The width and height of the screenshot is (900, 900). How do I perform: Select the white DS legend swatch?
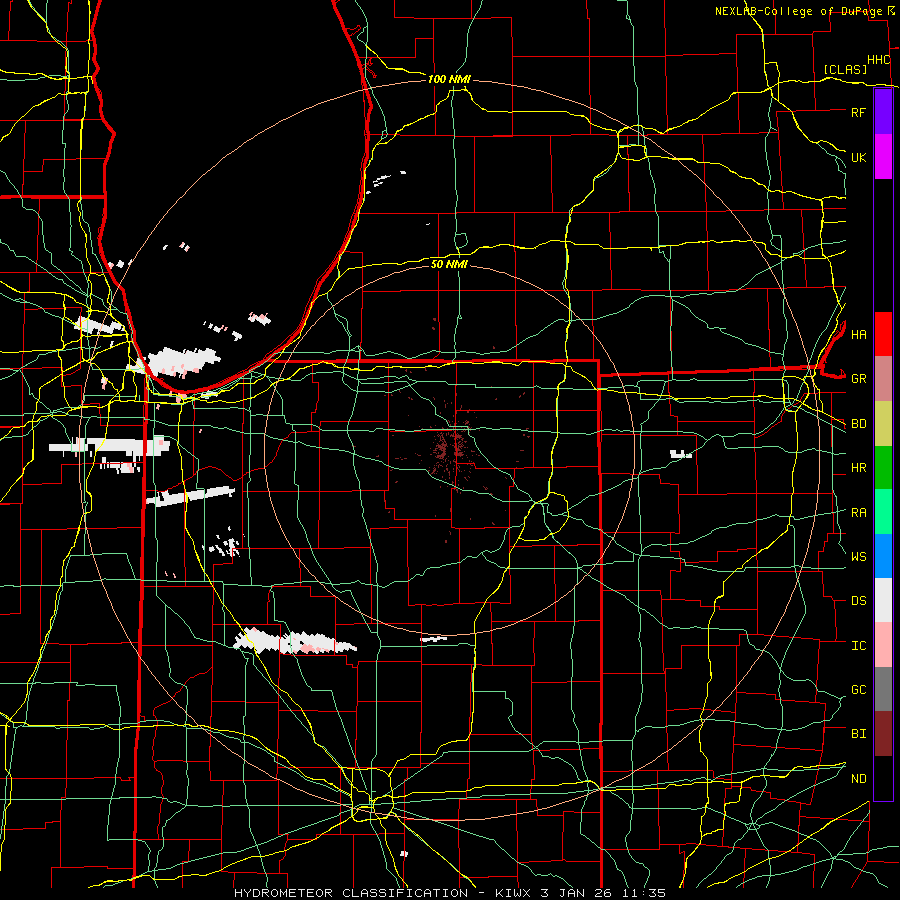pos(883,600)
